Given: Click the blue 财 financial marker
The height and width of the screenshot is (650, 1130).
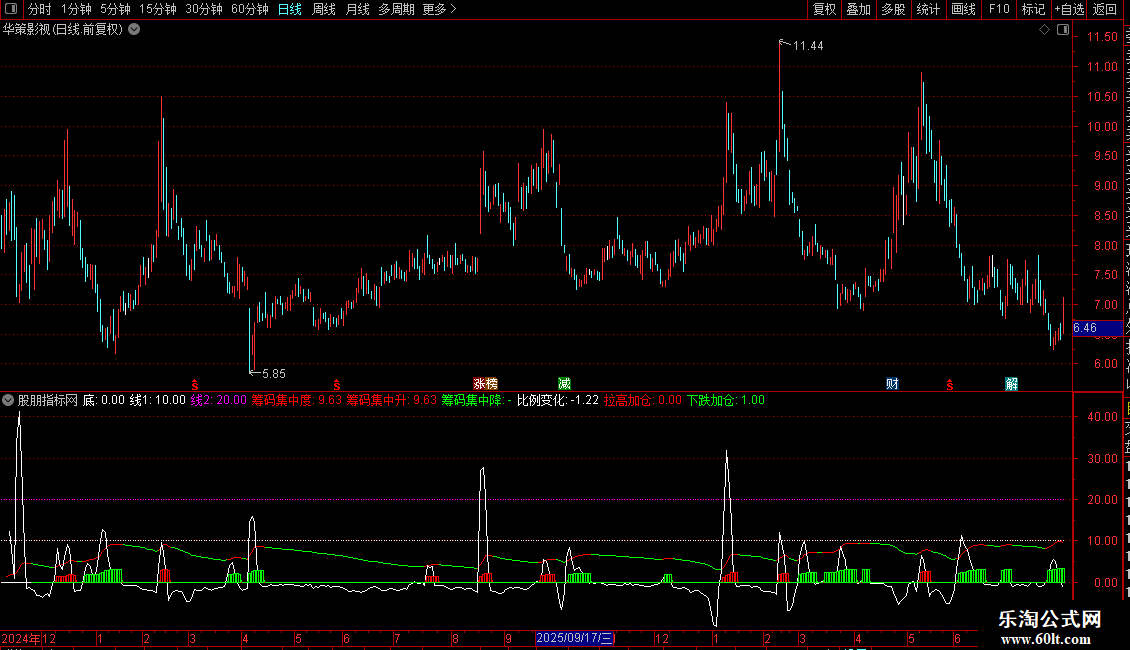Looking at the screenshot, I should [x=892, y=384].
